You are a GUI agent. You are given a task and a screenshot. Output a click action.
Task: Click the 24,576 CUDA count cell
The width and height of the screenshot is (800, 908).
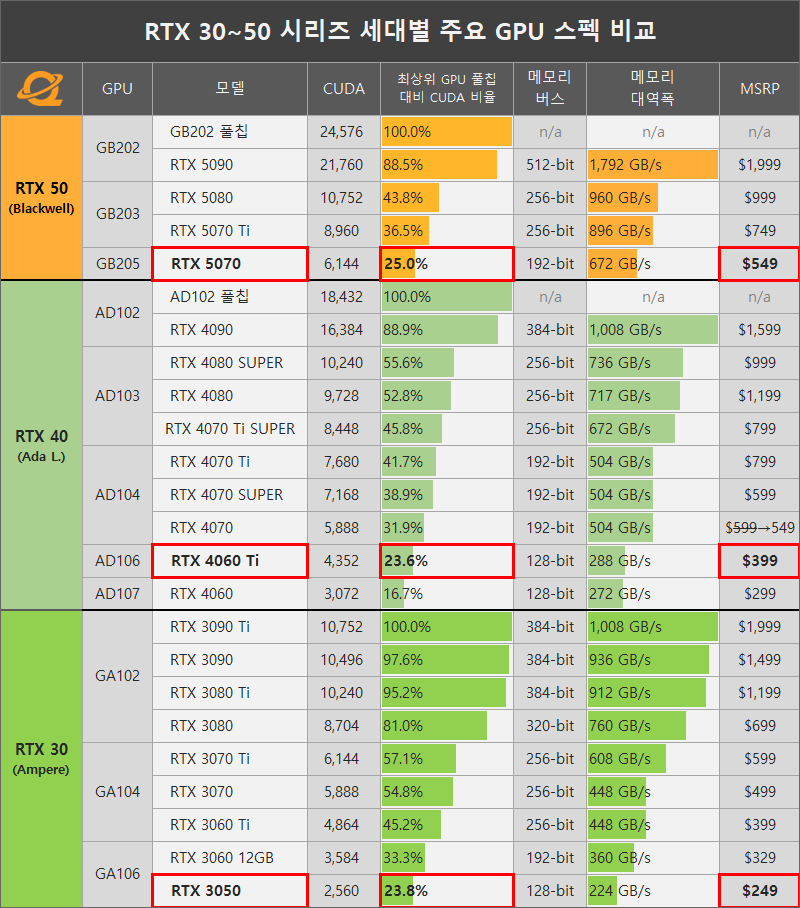(344, 132)
